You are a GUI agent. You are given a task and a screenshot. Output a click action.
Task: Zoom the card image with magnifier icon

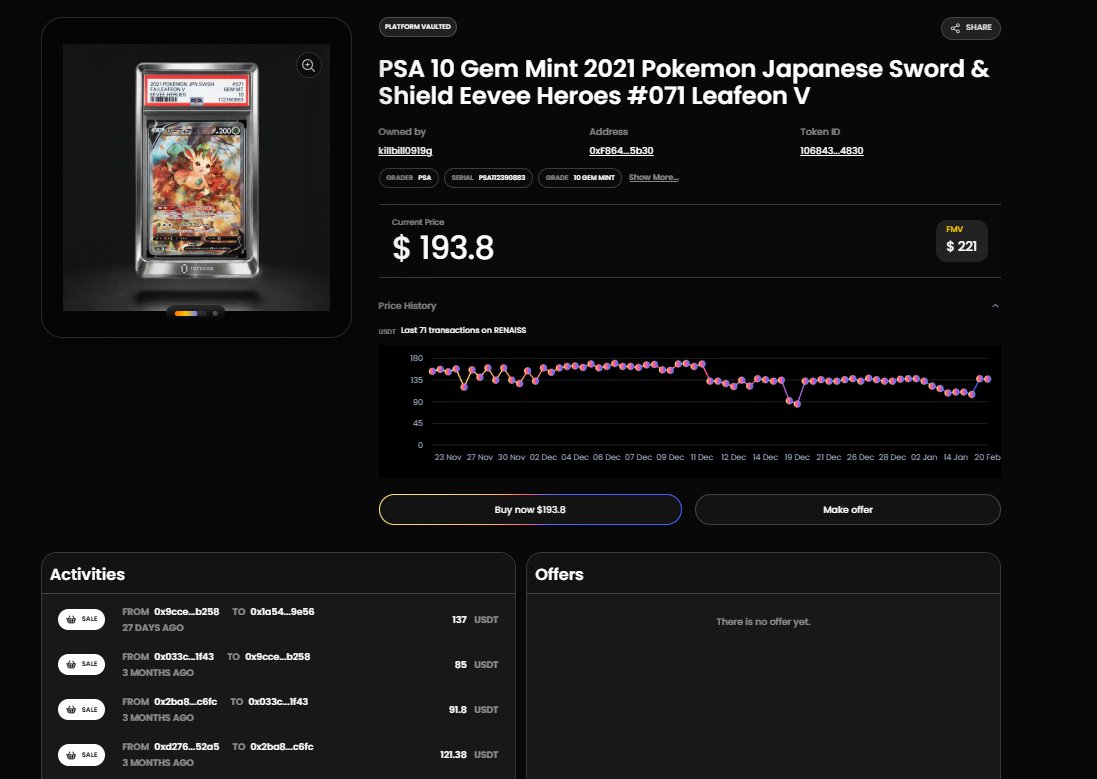[309, 66]
